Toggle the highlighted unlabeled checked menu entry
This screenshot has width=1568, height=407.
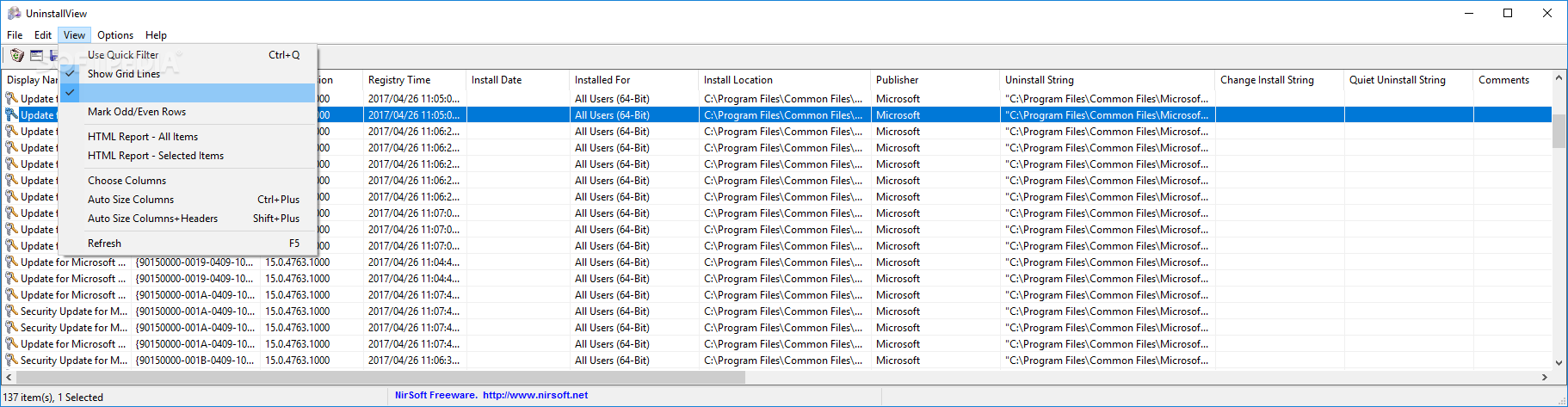[188, 92]
